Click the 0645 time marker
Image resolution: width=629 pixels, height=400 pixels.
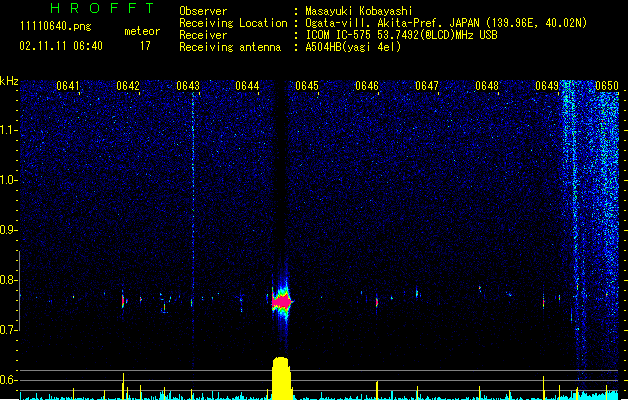pyautogui.click(x=307, y=86)
